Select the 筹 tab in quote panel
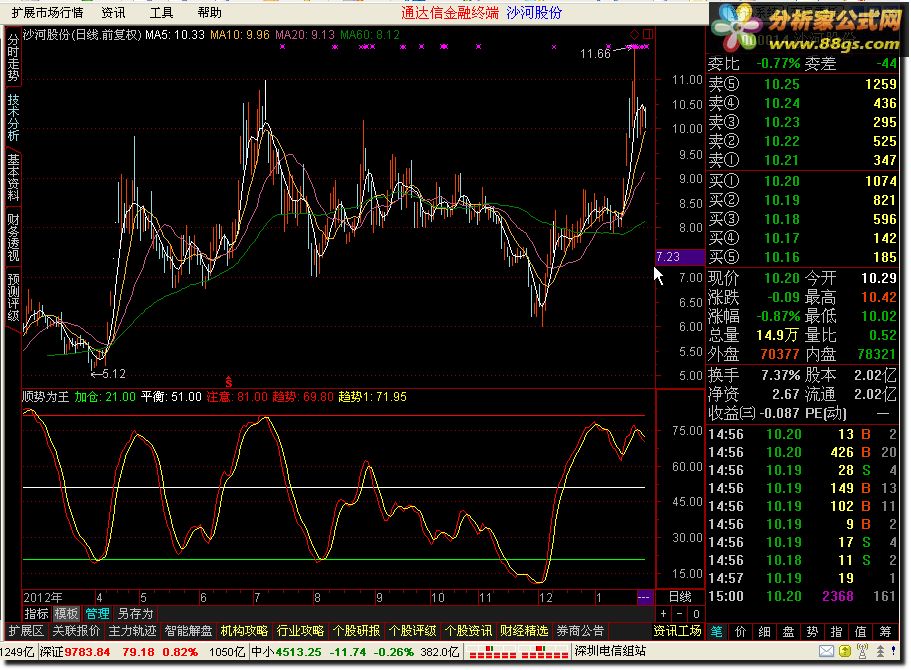 [885, 632]
